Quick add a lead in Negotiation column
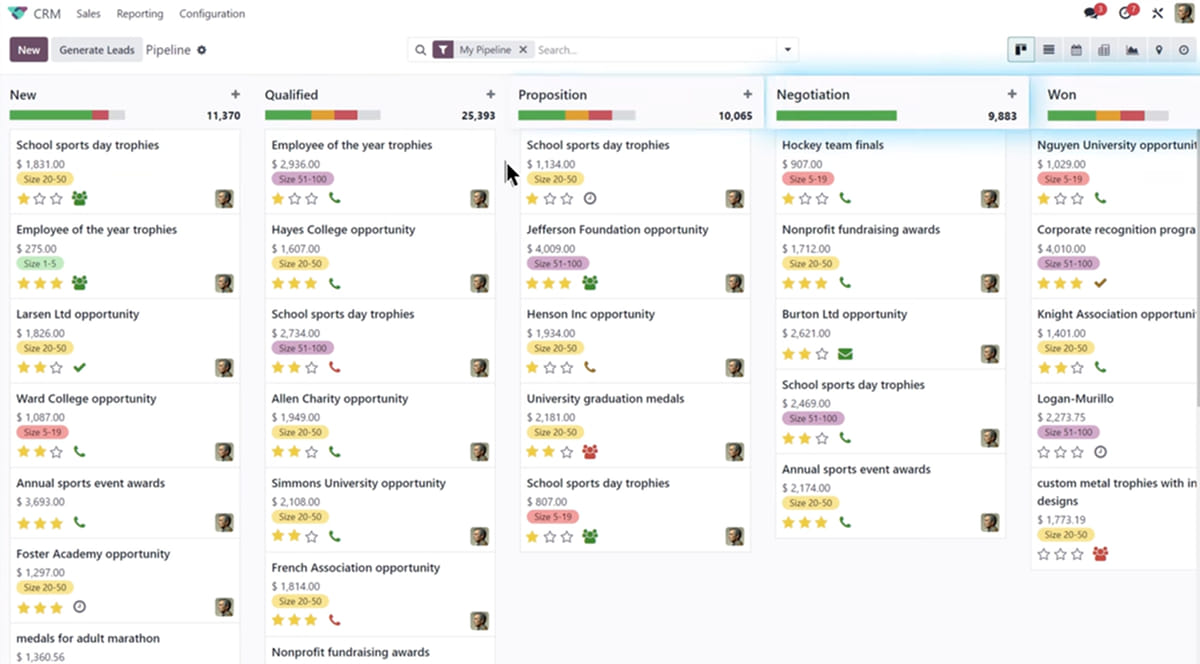The width and height of the screenshot is (1200, 664). click(1012, 95)
